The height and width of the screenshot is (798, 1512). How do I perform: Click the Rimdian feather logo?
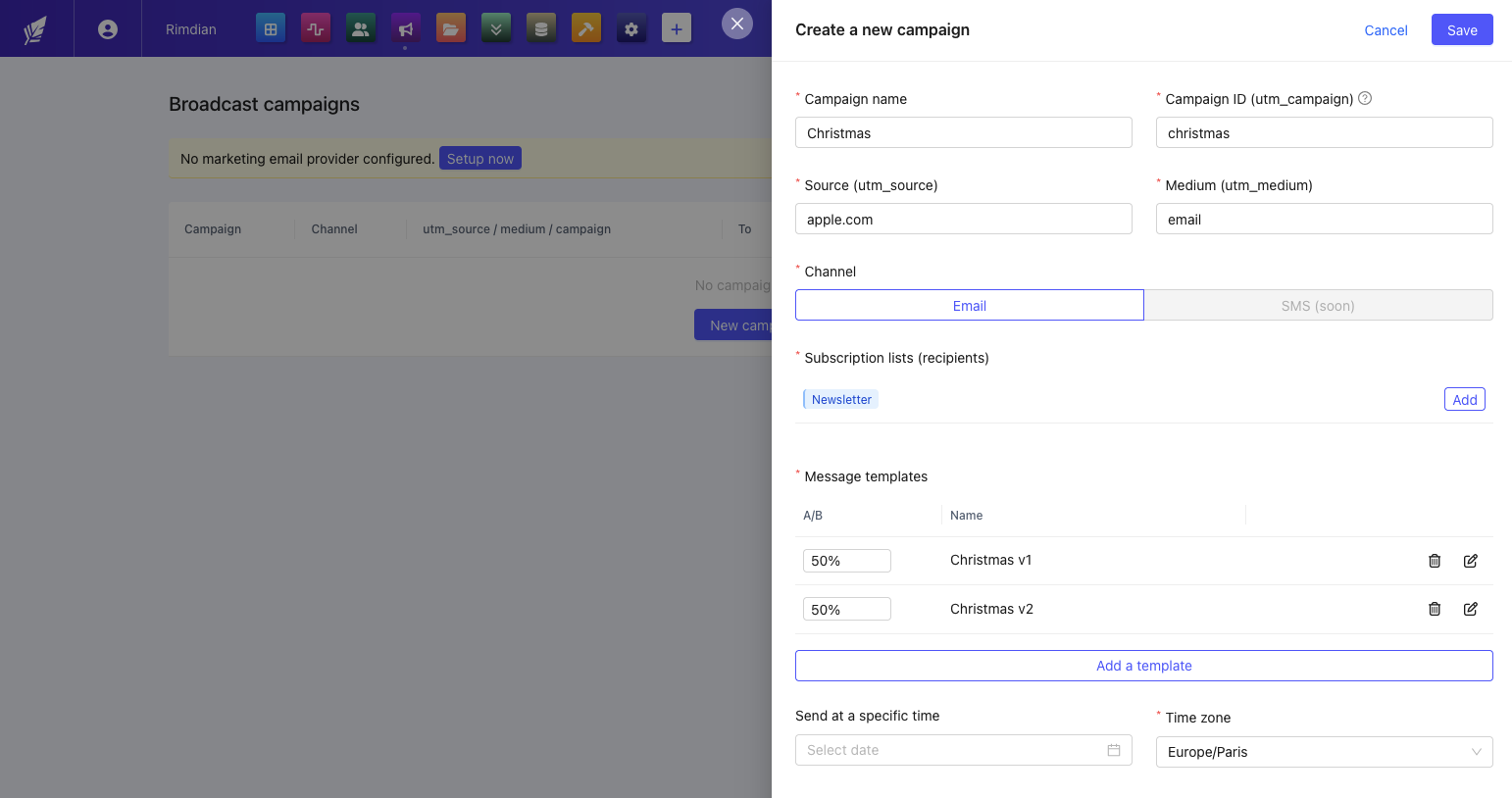35,29
